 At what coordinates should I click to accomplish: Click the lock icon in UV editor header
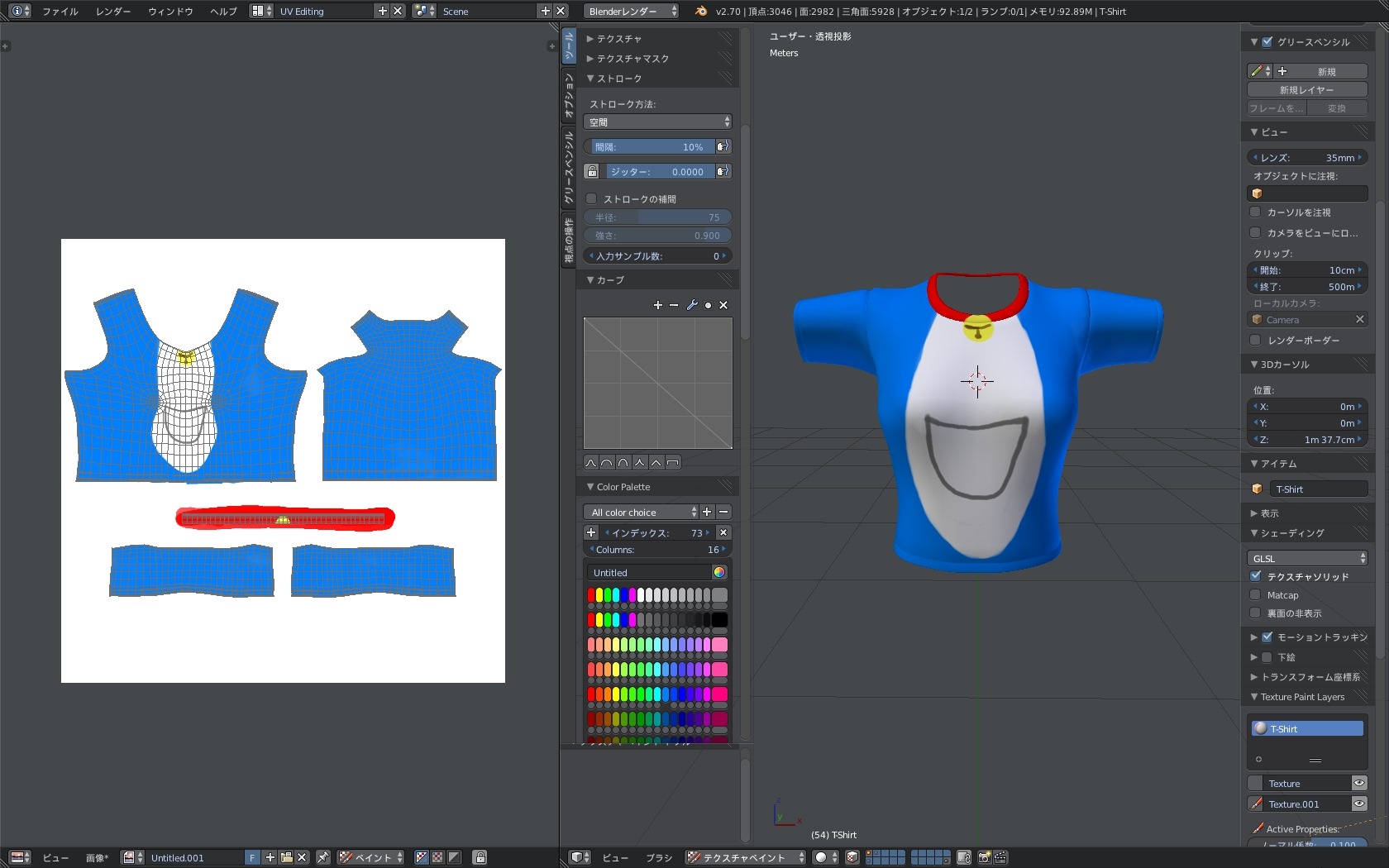(480, 857)
